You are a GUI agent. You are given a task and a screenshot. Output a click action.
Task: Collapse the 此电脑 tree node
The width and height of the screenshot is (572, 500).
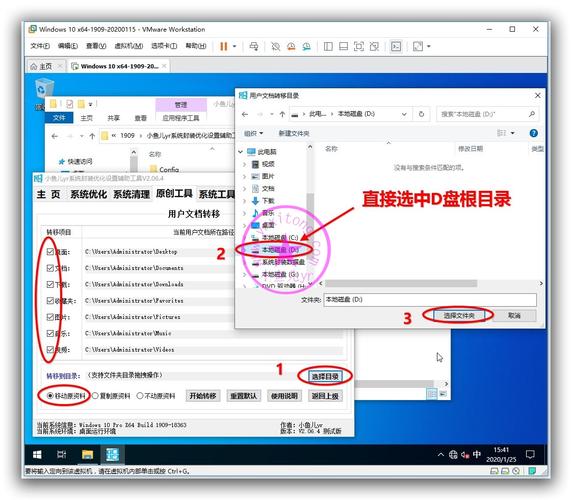241,152
